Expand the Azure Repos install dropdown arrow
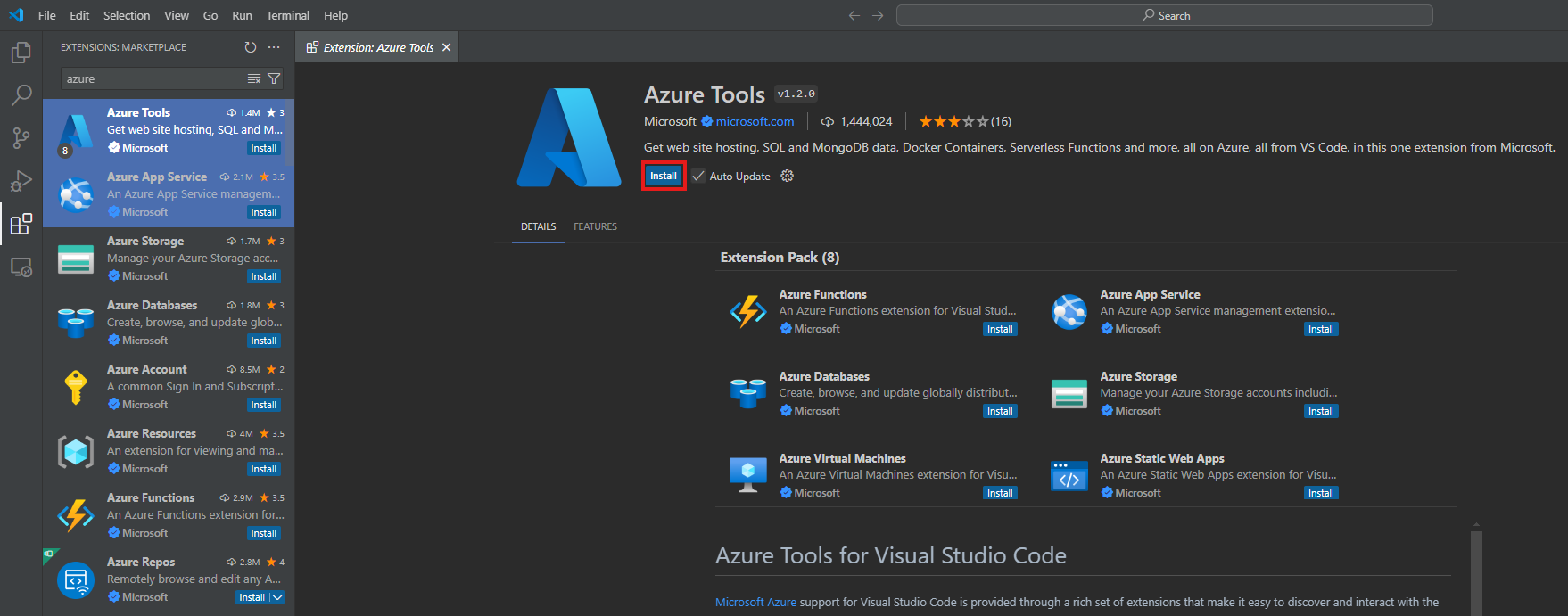The image size is (1568, 616). coord(277,597)
